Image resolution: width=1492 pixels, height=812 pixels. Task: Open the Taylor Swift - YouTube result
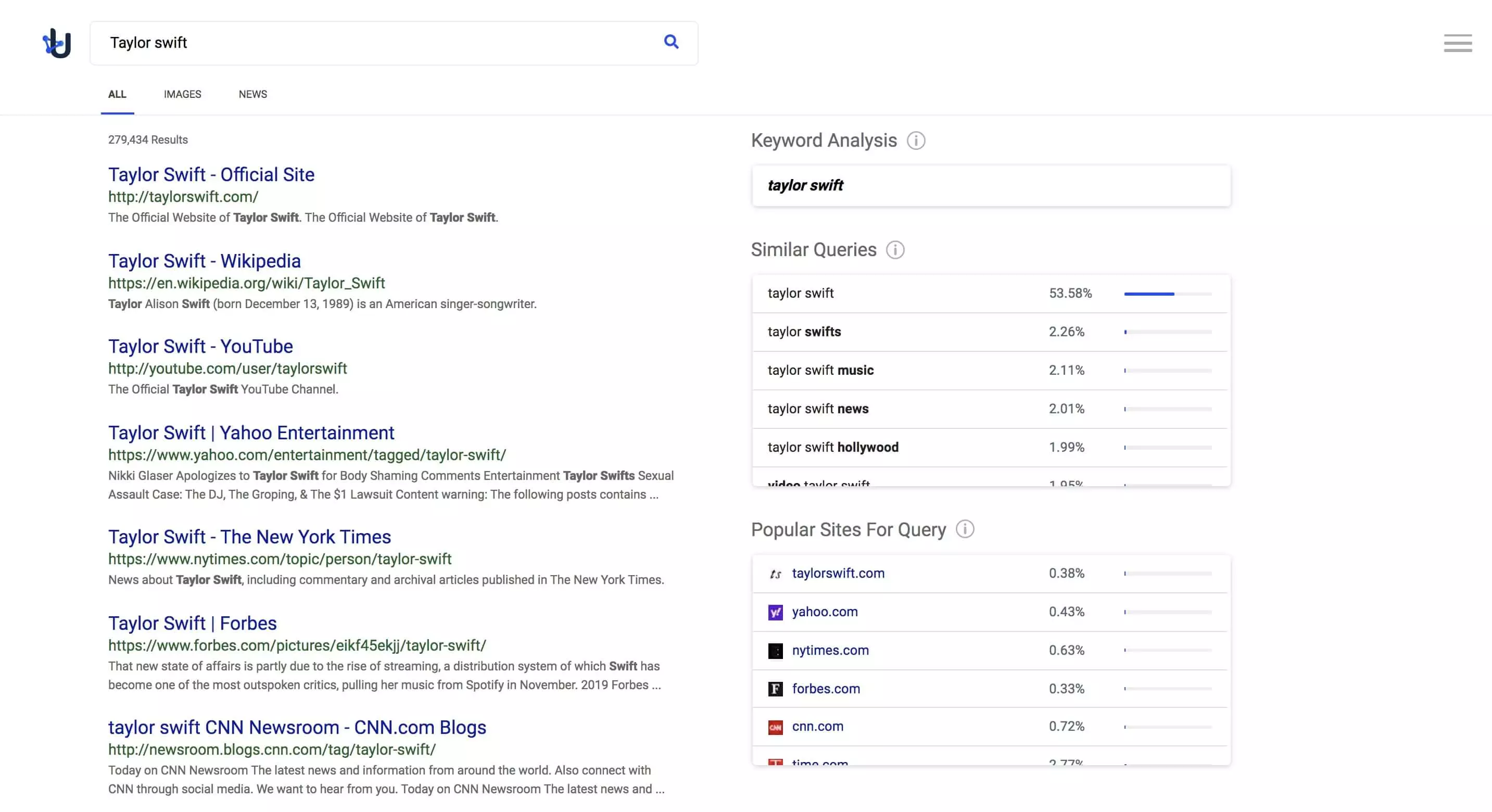pyautogui.click(x=200, y=346)
